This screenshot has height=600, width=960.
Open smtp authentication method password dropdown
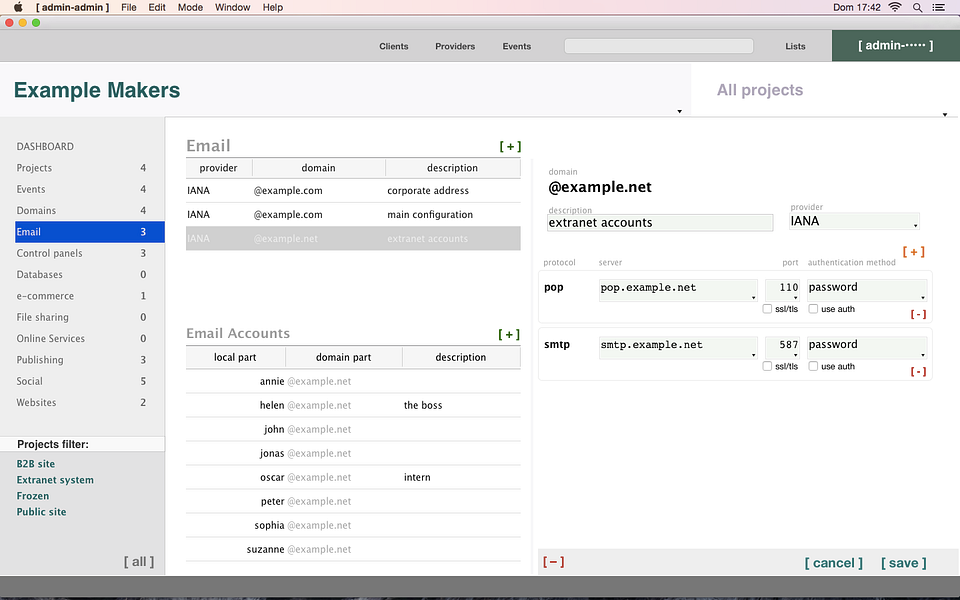866,347
